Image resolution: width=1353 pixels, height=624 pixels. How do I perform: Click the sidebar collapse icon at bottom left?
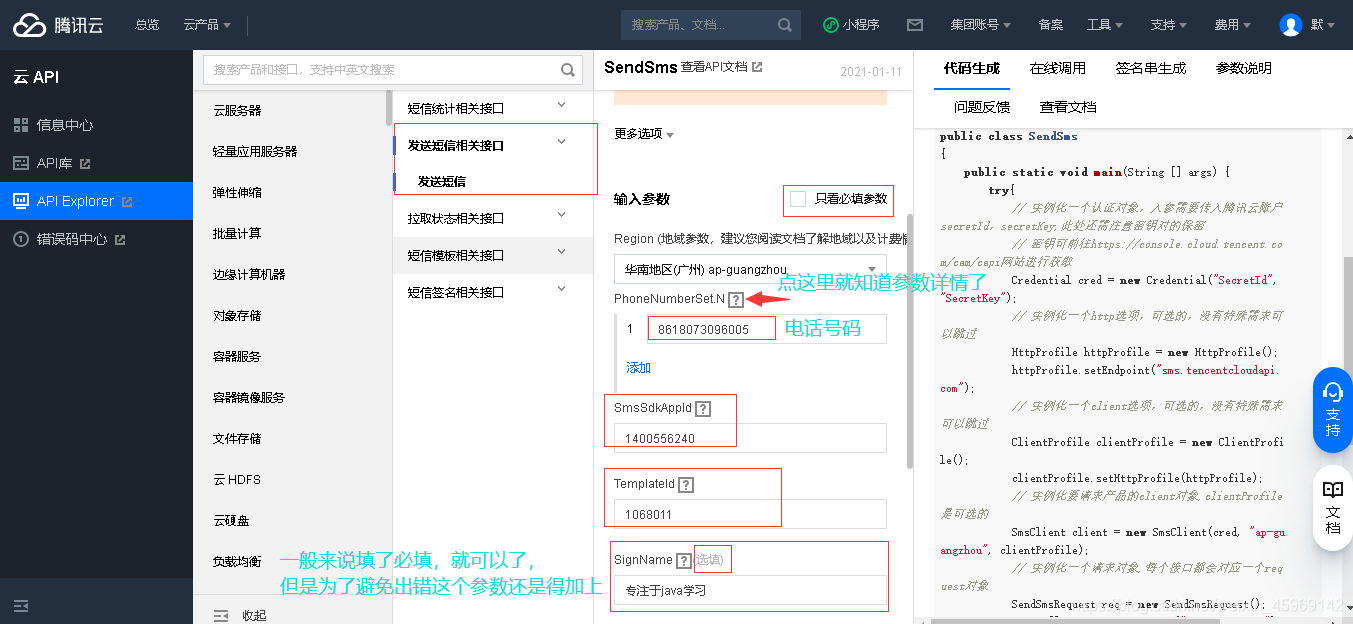click(21, 606)
